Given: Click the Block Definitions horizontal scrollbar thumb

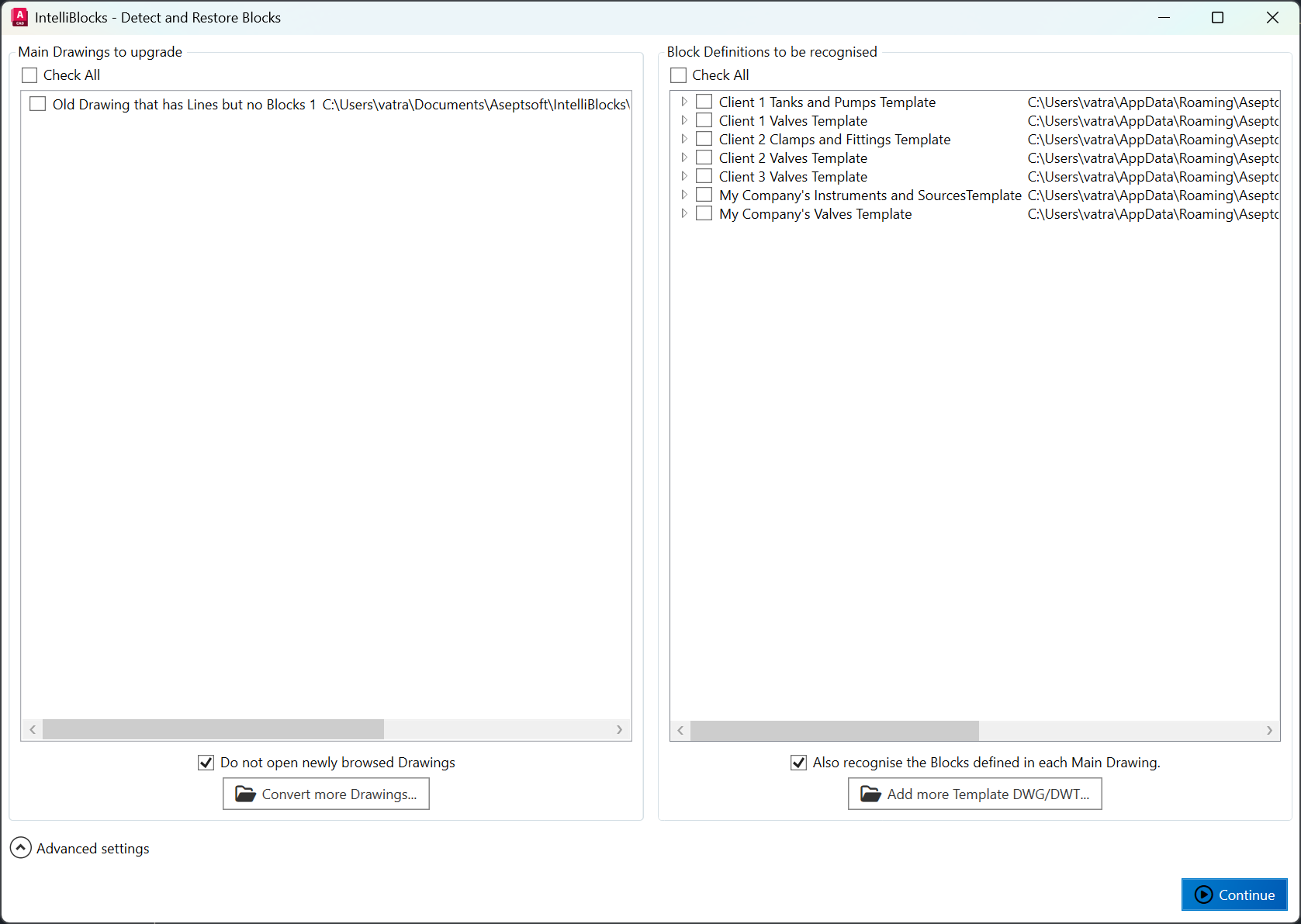Looking at the screenshot, I should click(x=834, y=730).
